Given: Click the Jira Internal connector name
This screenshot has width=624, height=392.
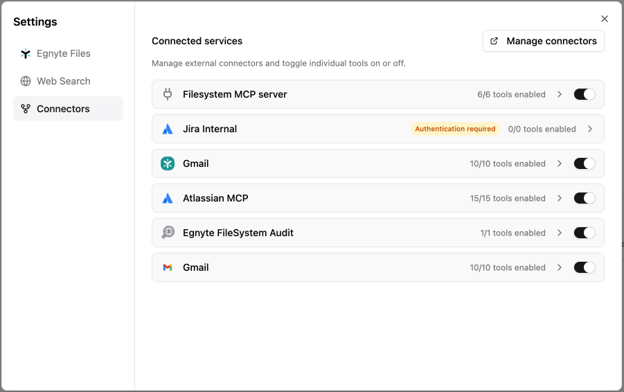Looking at the screenshot, I should [x=210, y=129].
